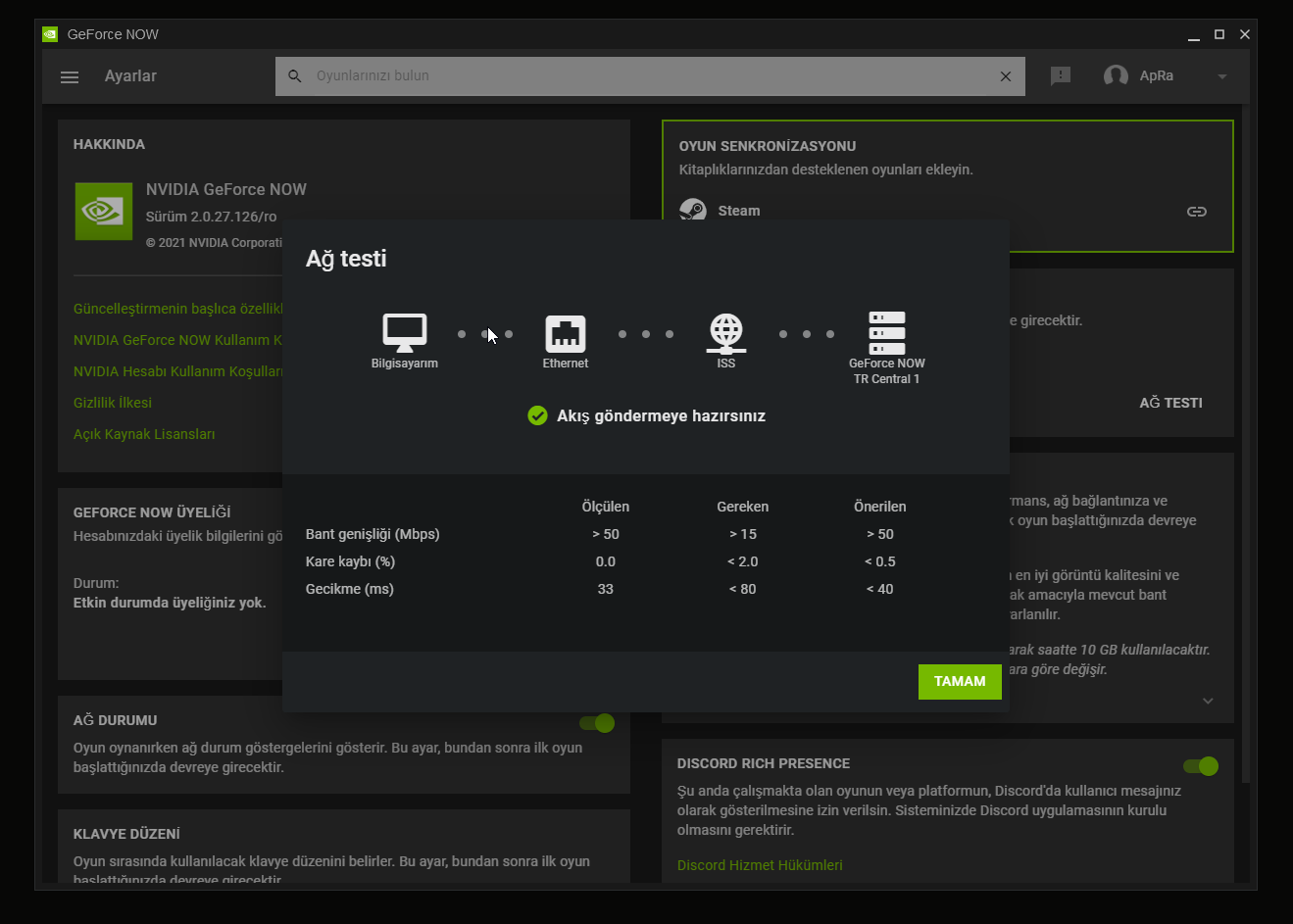Click the GeForce NOW TR Central 1 label
The height and width of the screenshot is (924, 1293).
(x=887, y=371)
